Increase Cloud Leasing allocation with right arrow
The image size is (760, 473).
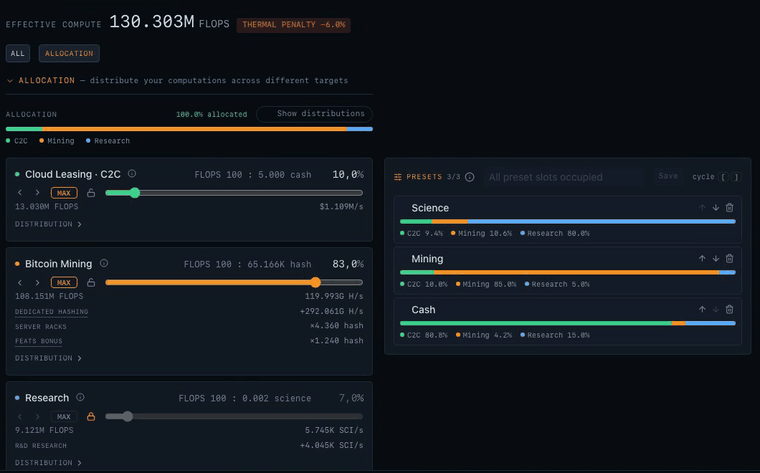tap(37, 192)
